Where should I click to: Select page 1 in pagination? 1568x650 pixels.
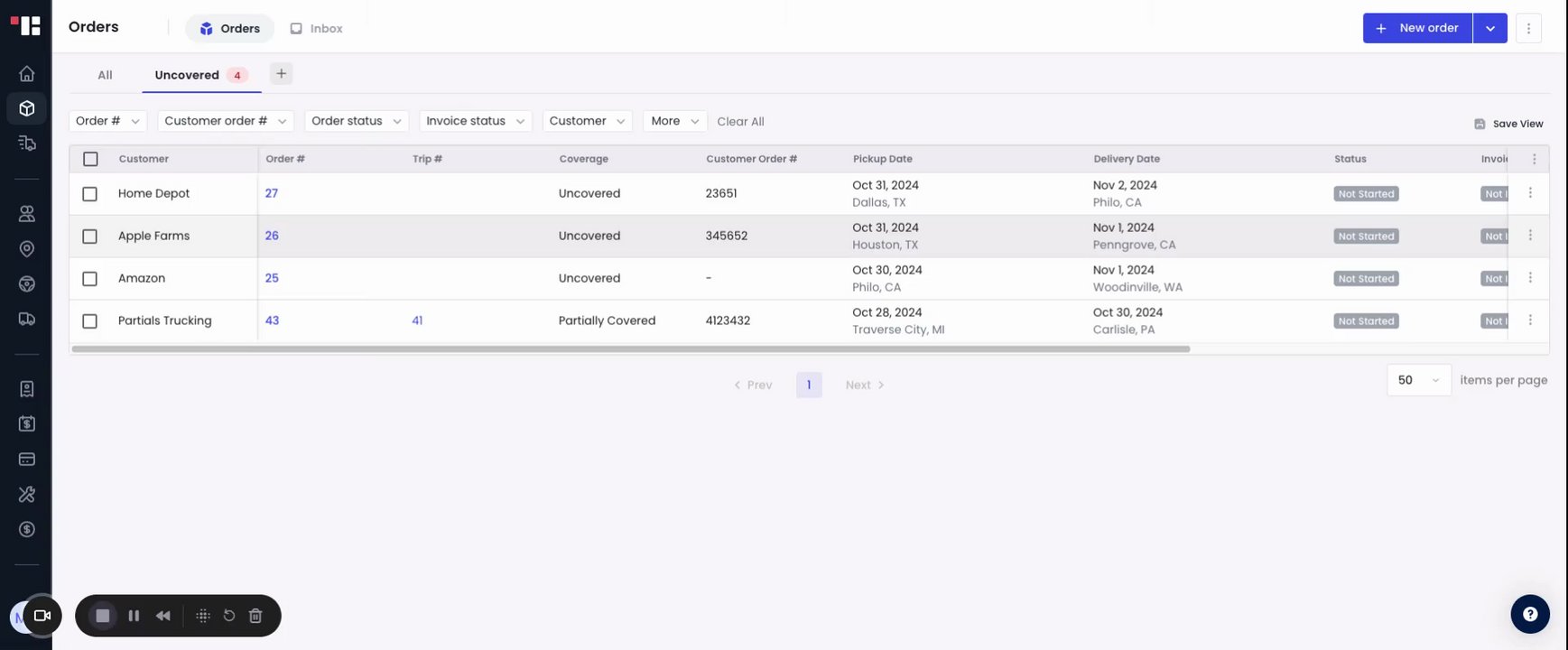(x=809, y=385)
